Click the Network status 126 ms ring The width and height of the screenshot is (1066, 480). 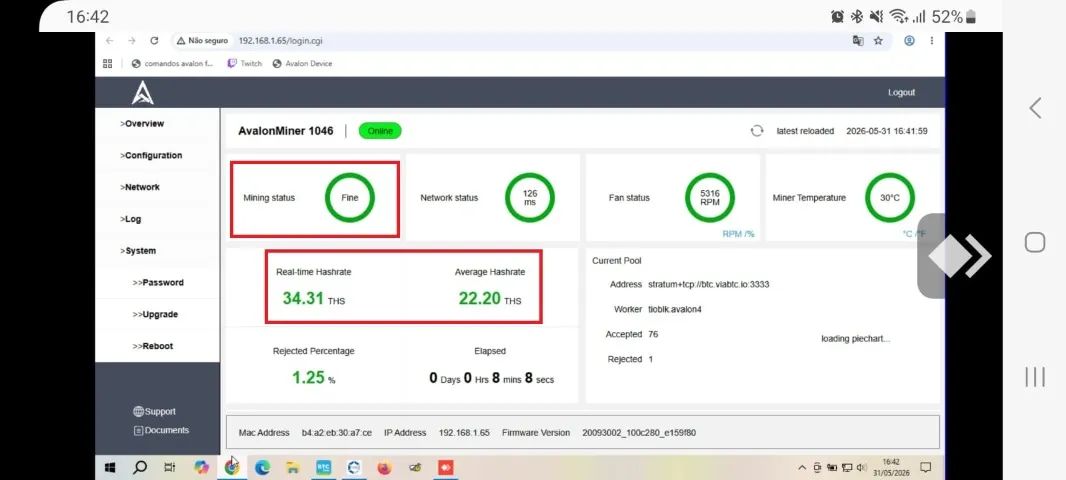click(530, 198)
